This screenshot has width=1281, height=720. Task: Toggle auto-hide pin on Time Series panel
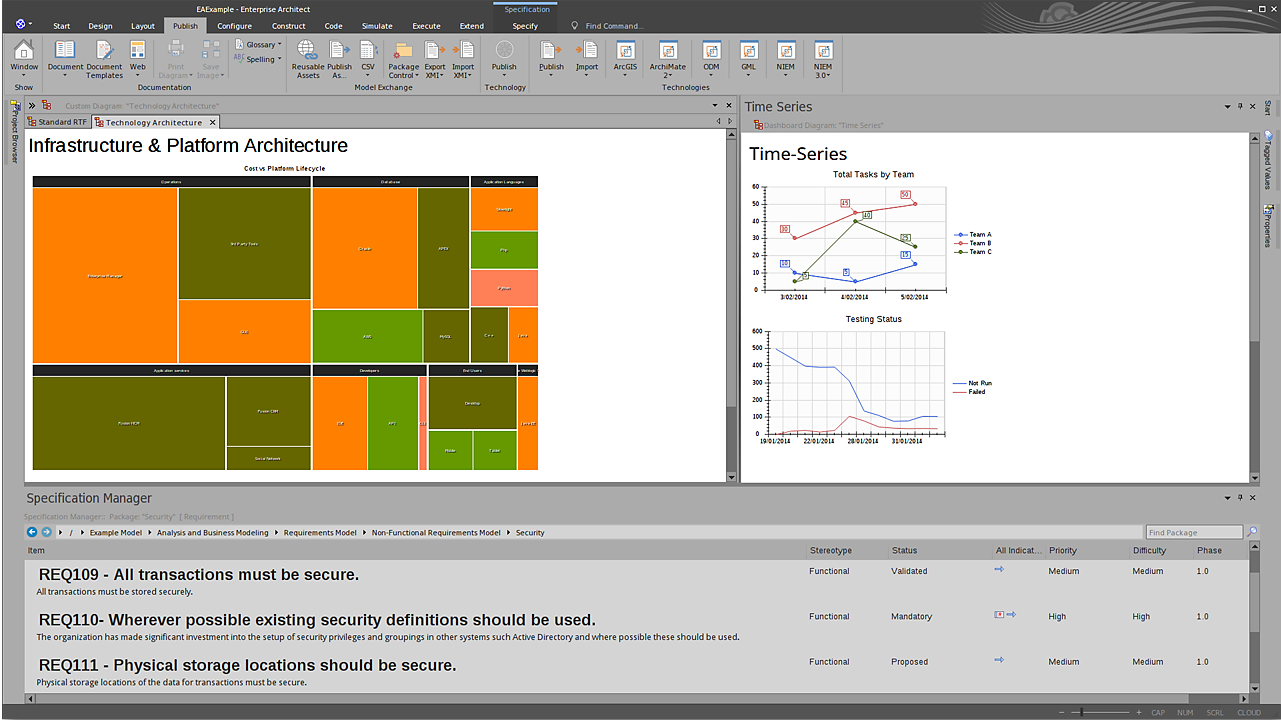1240,106
